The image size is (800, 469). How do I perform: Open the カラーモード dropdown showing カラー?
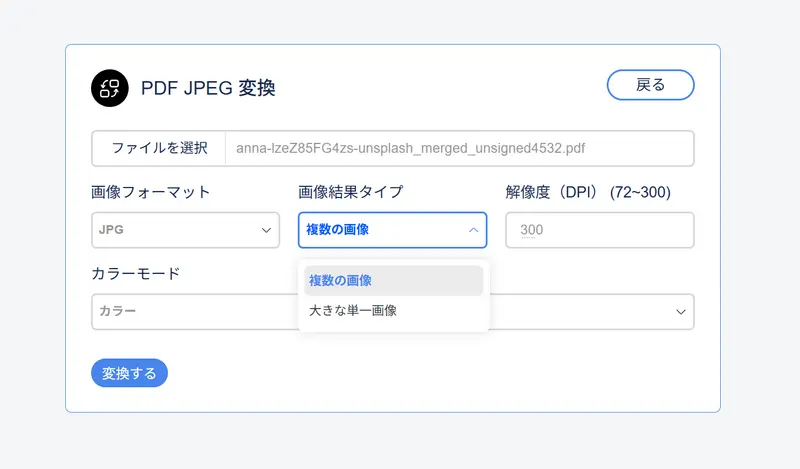pyautogui.click(x=392, y=311)
